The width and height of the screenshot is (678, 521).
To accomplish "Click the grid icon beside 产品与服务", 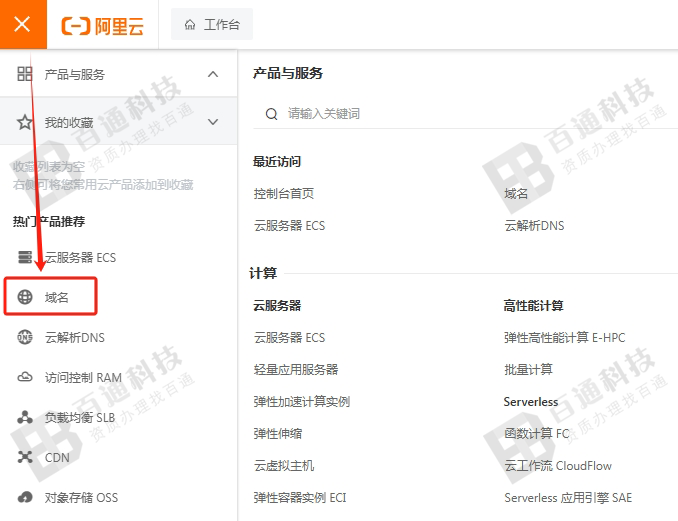I will pyautogui.click(x=25, y=74).
